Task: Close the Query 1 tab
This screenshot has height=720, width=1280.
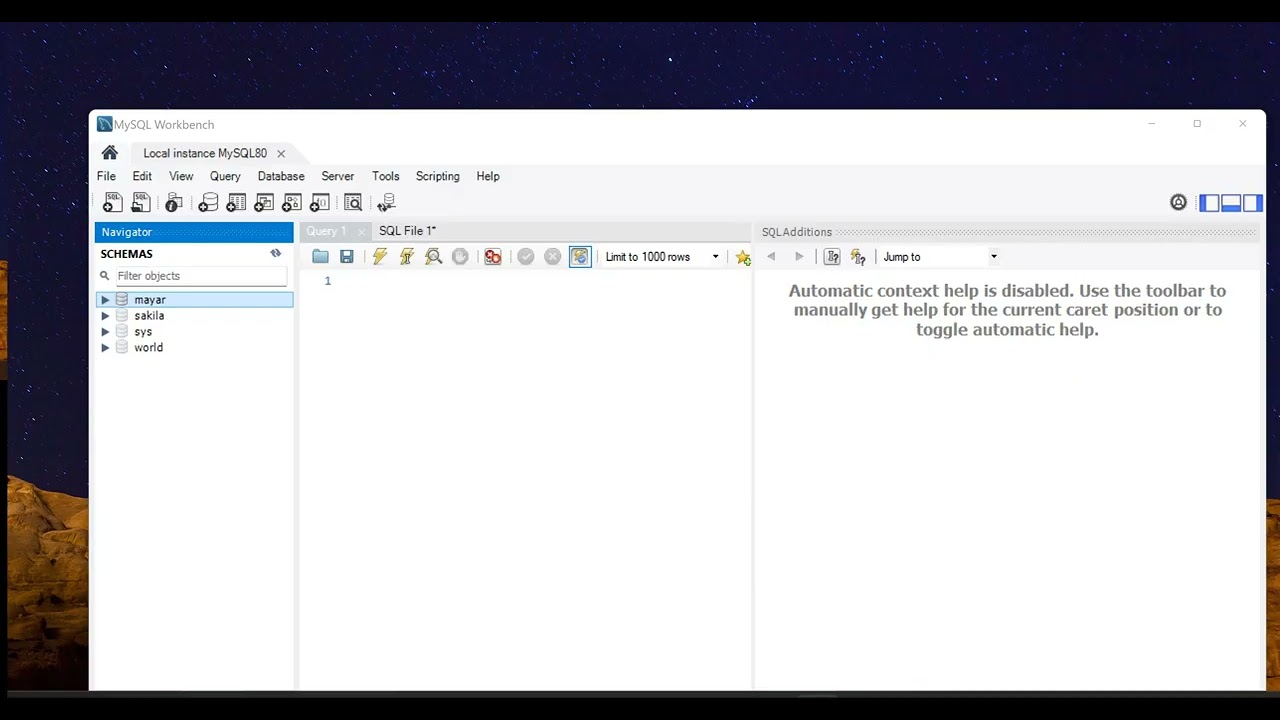Action: [362, 232]
